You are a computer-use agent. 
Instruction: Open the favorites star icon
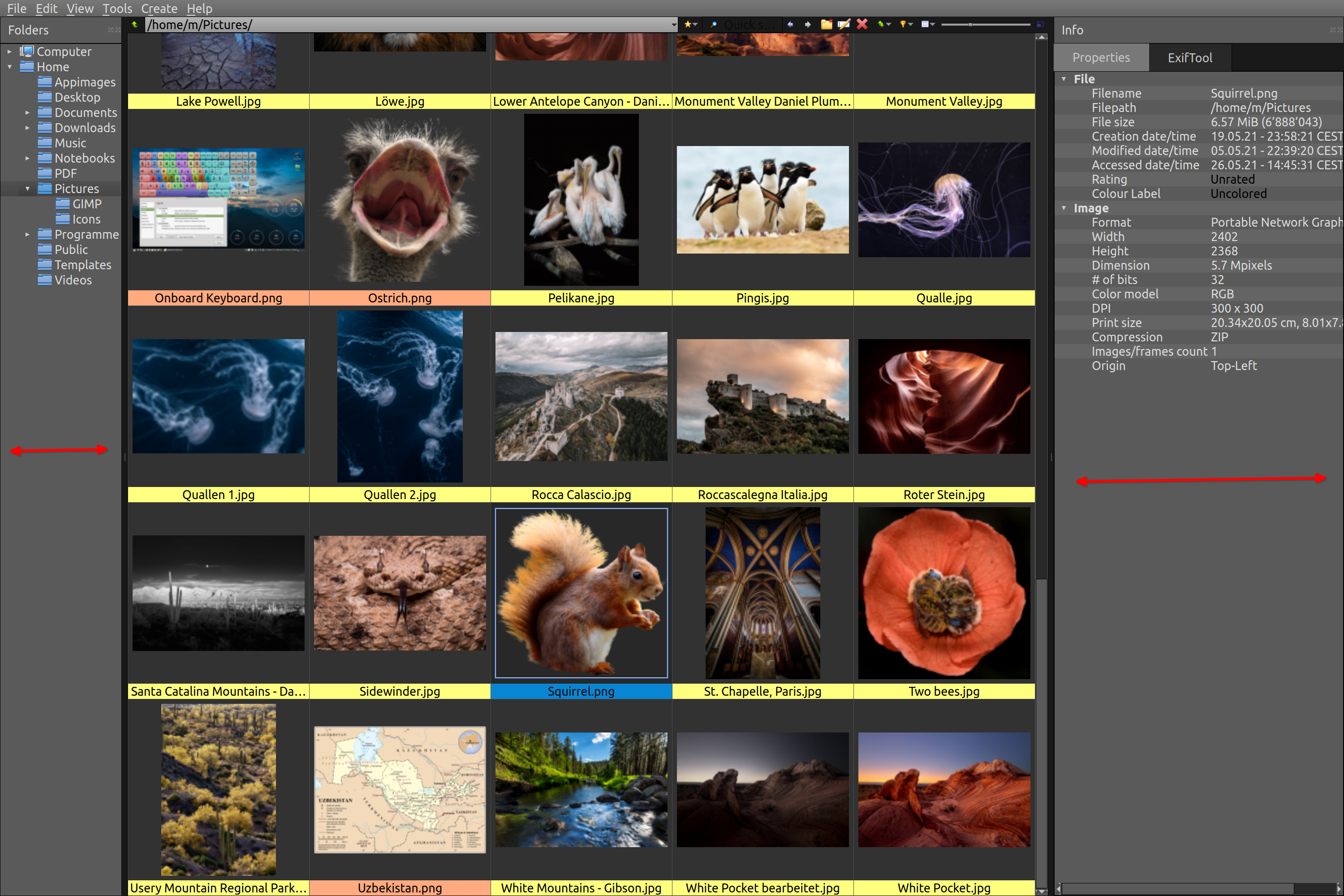[691, 25]
